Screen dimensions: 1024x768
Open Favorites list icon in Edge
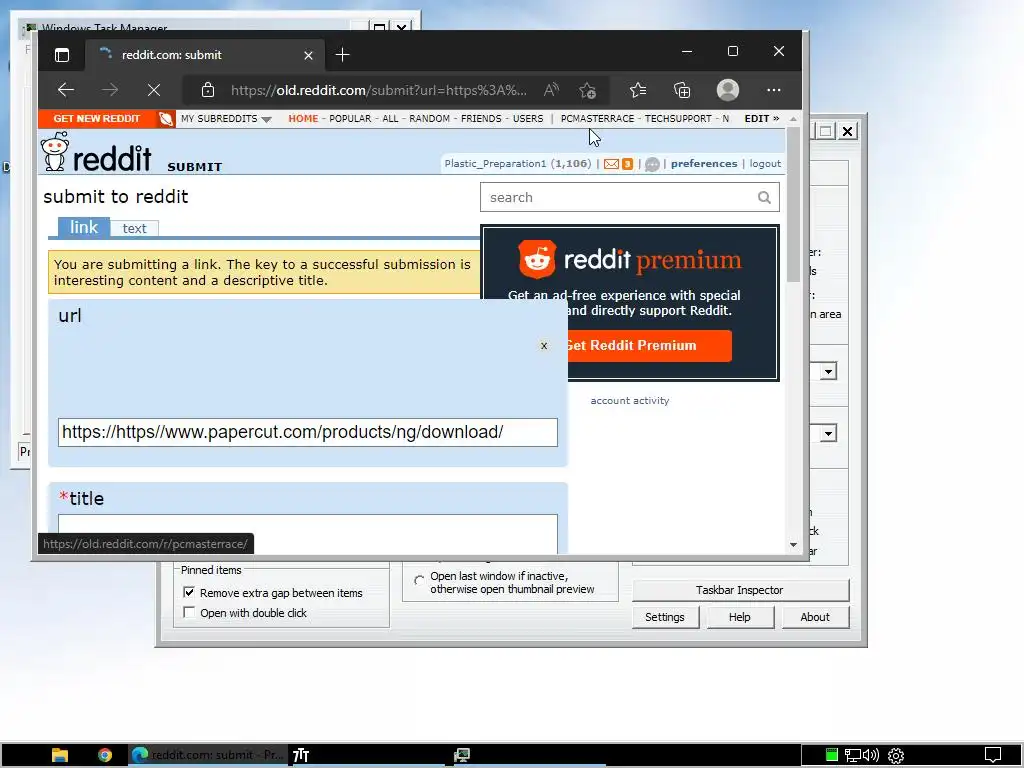click(x=638, y=90)
